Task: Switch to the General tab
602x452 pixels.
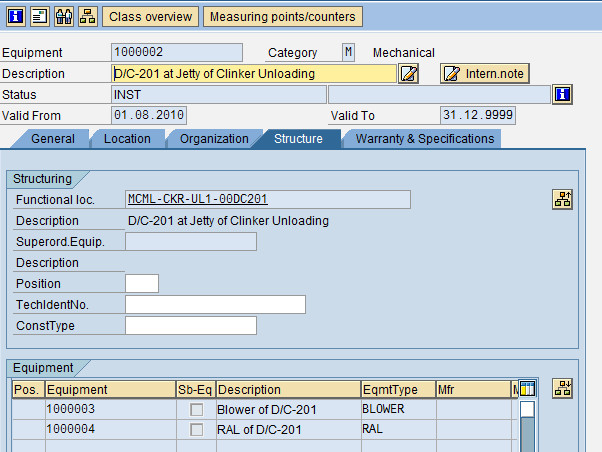Action: click(53, 139)
